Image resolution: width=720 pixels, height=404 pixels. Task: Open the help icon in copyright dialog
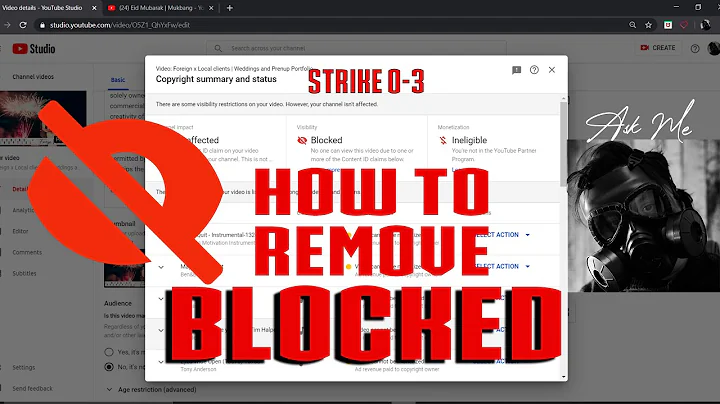[x=534, y=70]
